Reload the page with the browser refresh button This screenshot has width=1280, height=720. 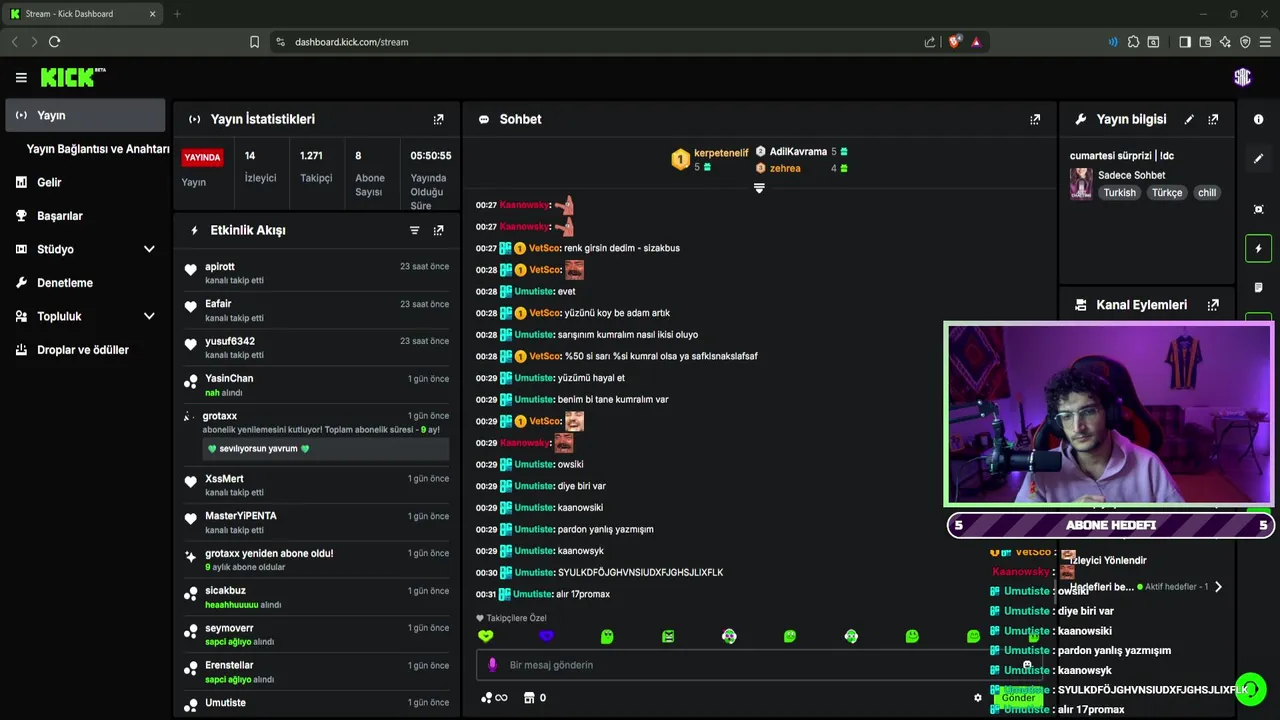point(54,42)
